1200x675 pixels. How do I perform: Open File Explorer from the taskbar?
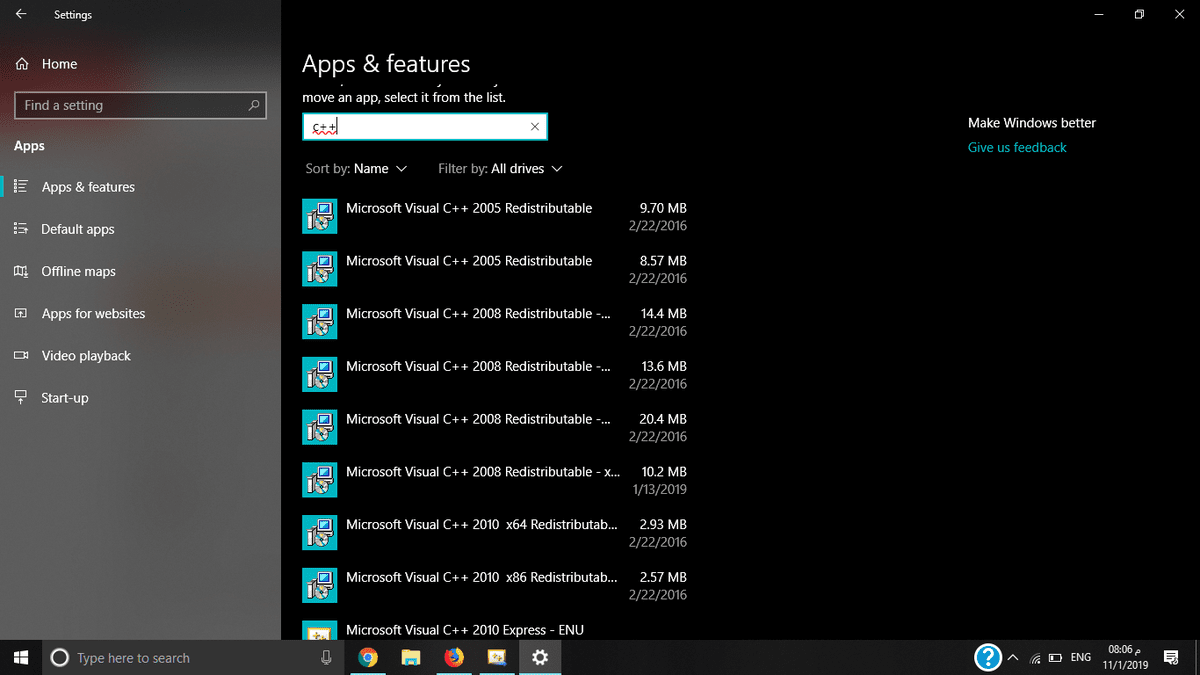pyautogui.click(x=411, y=657)
